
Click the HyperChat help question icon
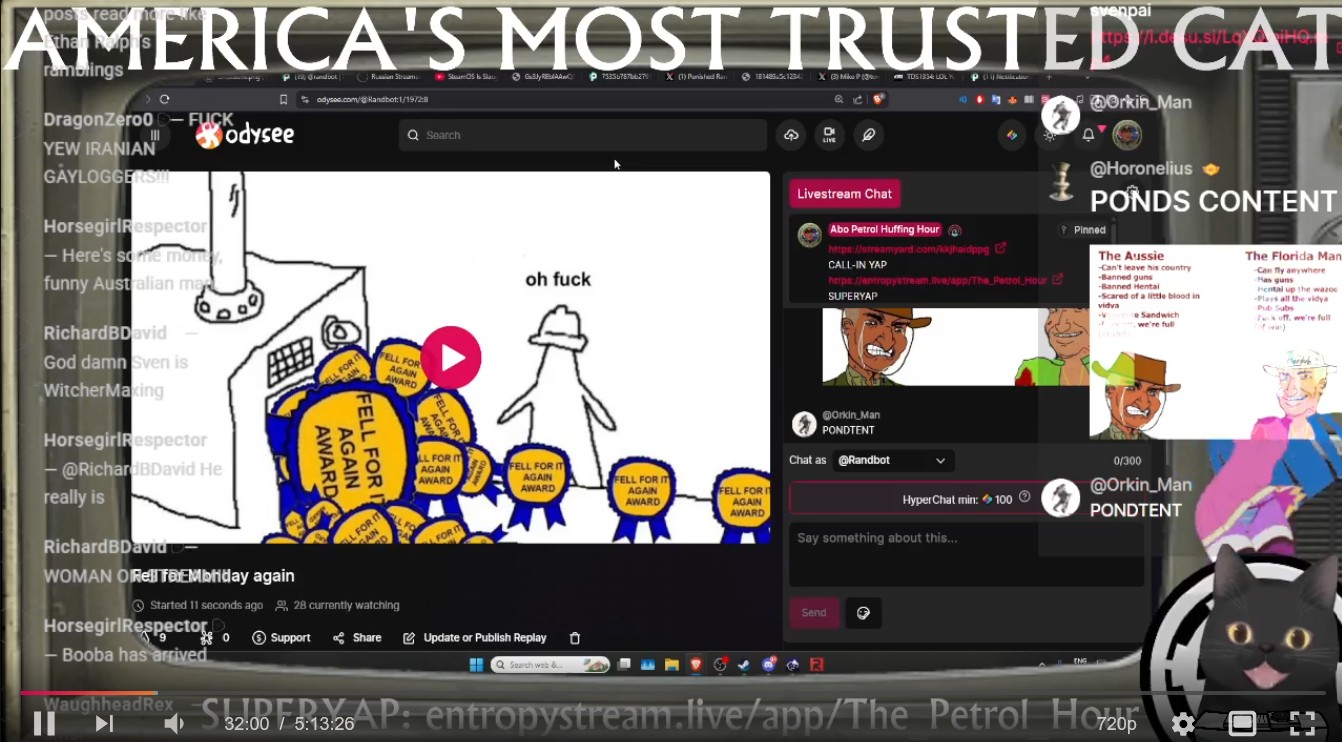pyautogui.click(x=1024, y=497)
